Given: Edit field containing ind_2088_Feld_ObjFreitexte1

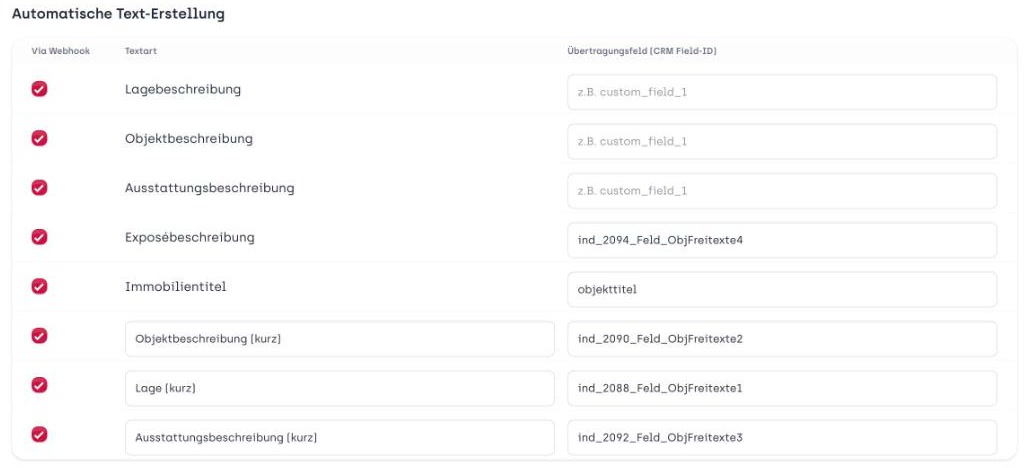Looking at the screenshot, I should [x=782, y=388].
